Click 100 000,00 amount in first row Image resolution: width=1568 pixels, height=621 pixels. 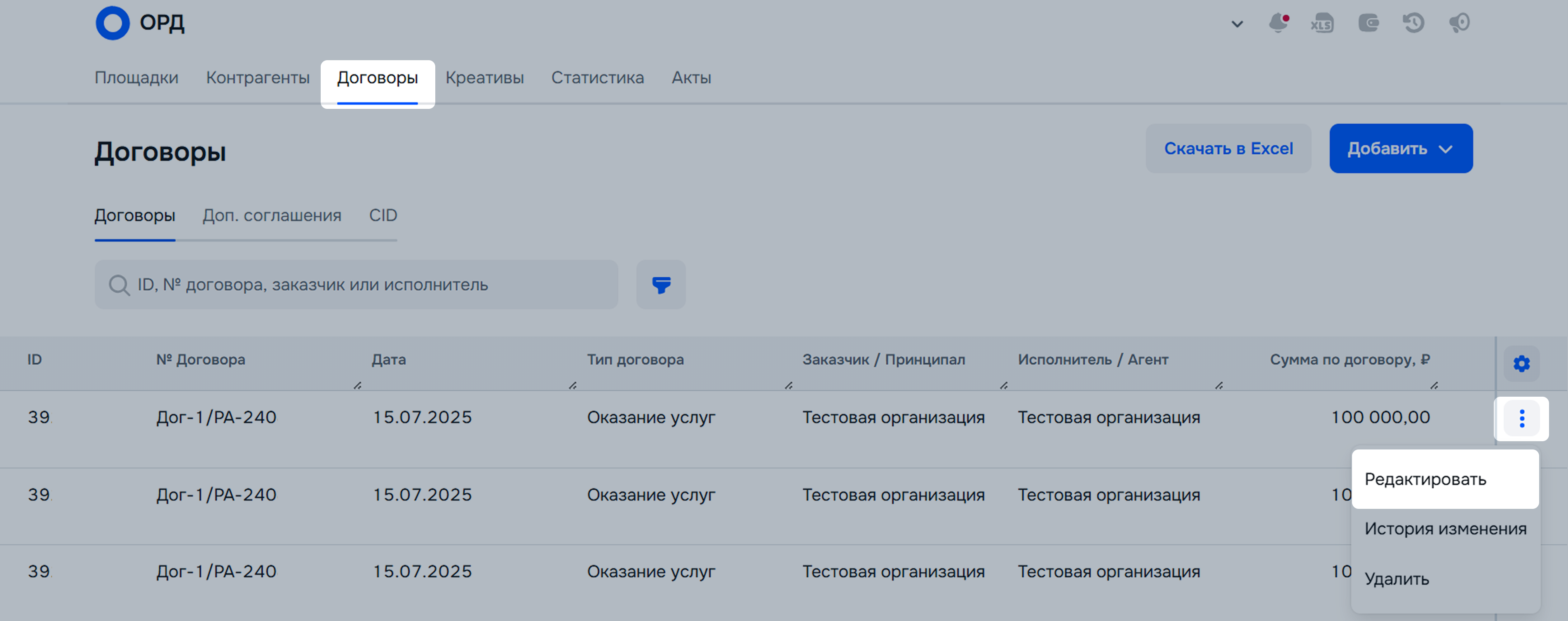point(1380,418)
